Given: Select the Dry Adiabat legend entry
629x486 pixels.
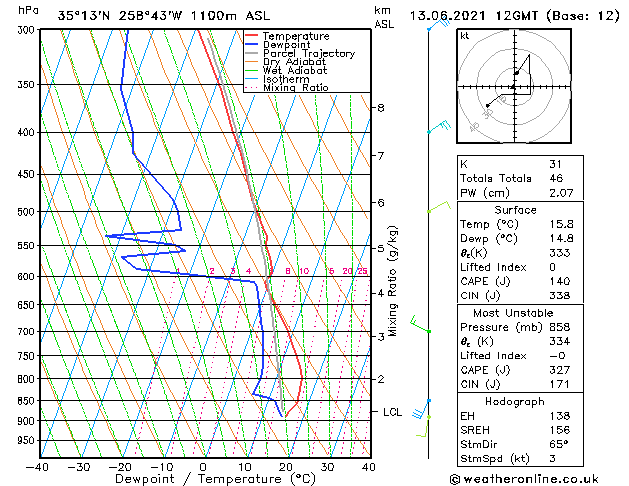Looking at the screenshot, I should [x=286, y=62].
